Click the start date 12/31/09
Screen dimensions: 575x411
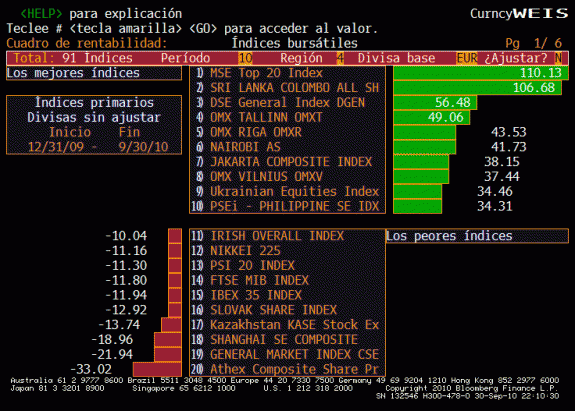(56, 147)
